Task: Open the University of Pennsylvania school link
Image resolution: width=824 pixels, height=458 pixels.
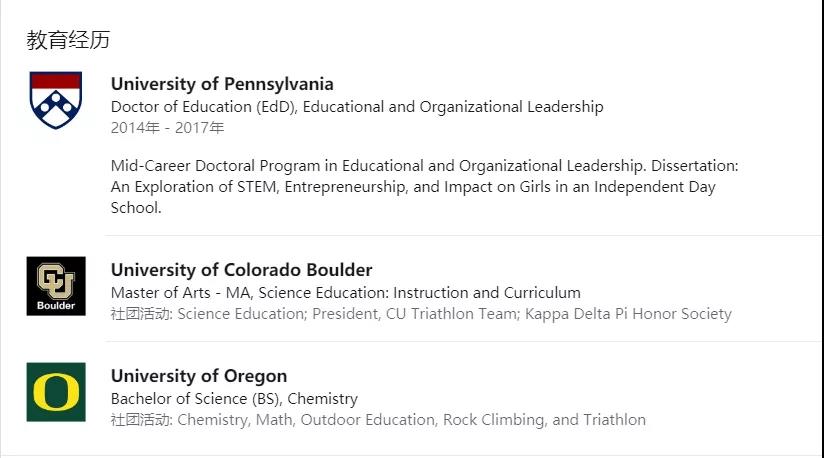Action: pos(222,84)
